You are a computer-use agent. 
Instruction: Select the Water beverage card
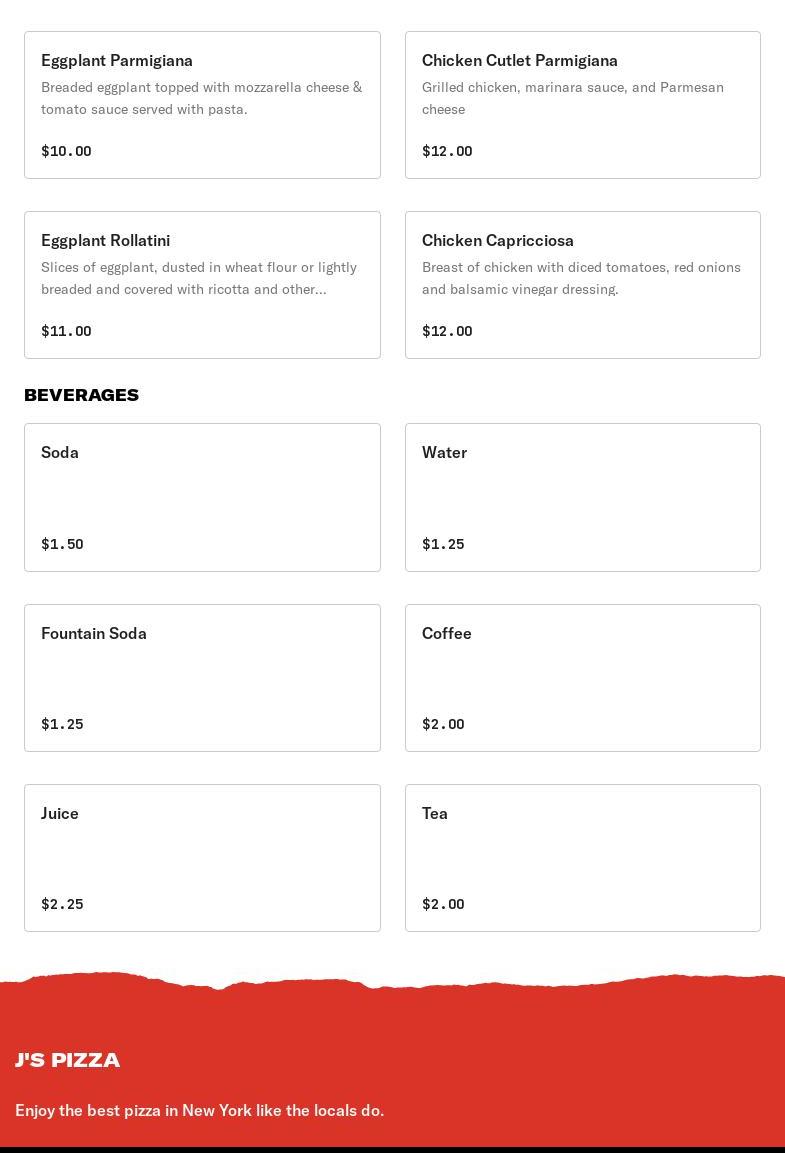point(582,497)
